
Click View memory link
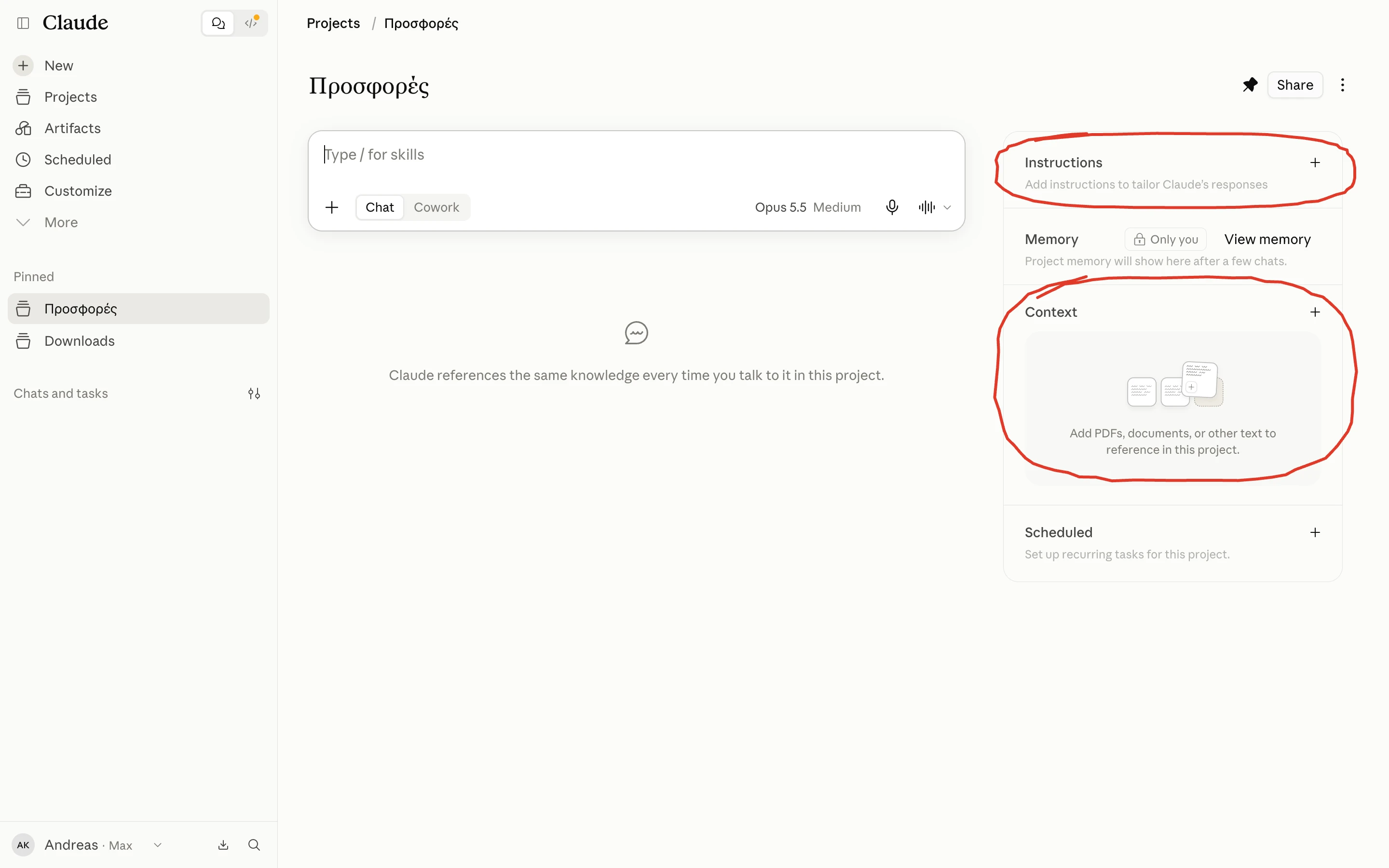tap(1267, 239)
